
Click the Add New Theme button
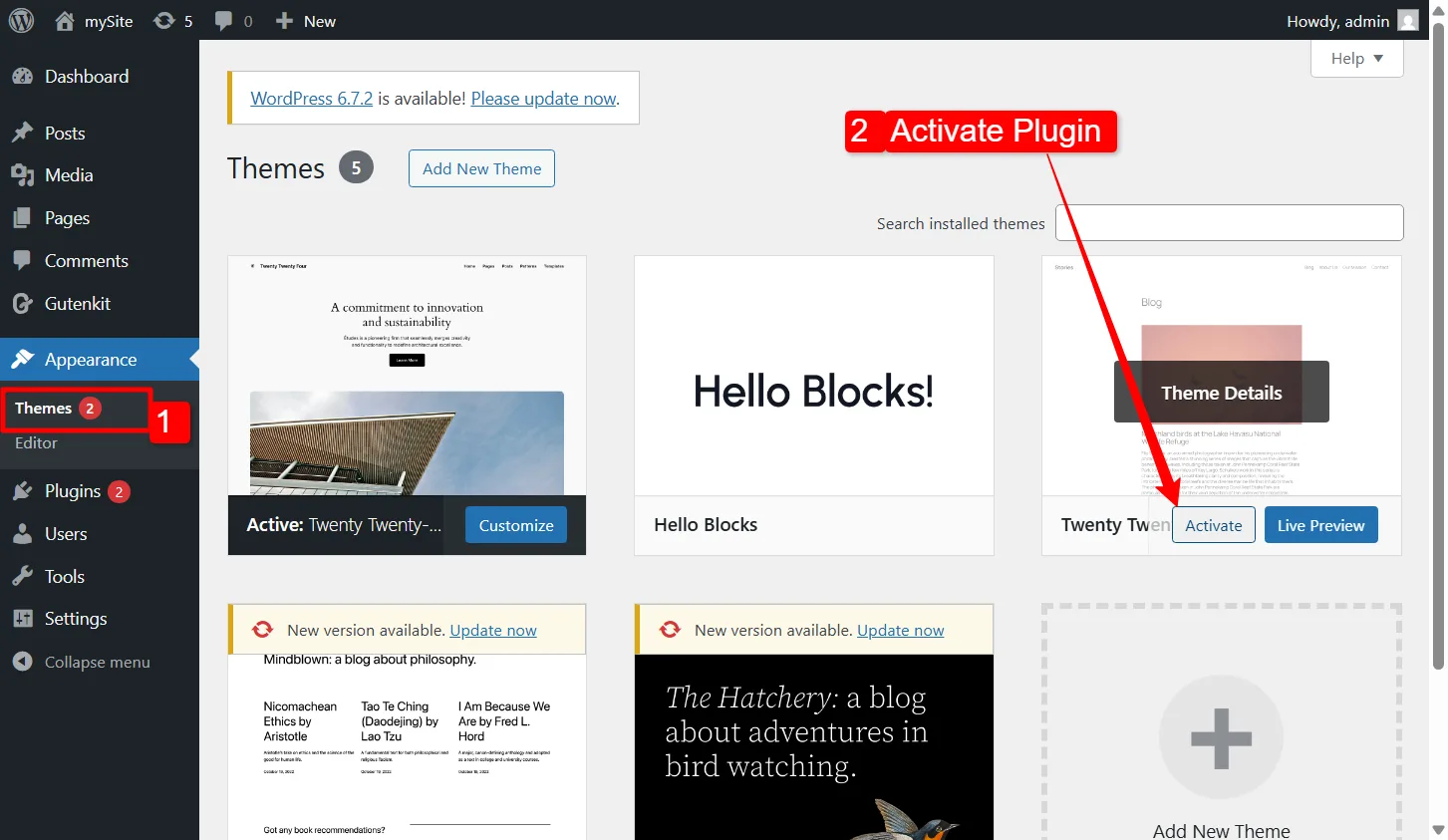click(x=481, y=168)
